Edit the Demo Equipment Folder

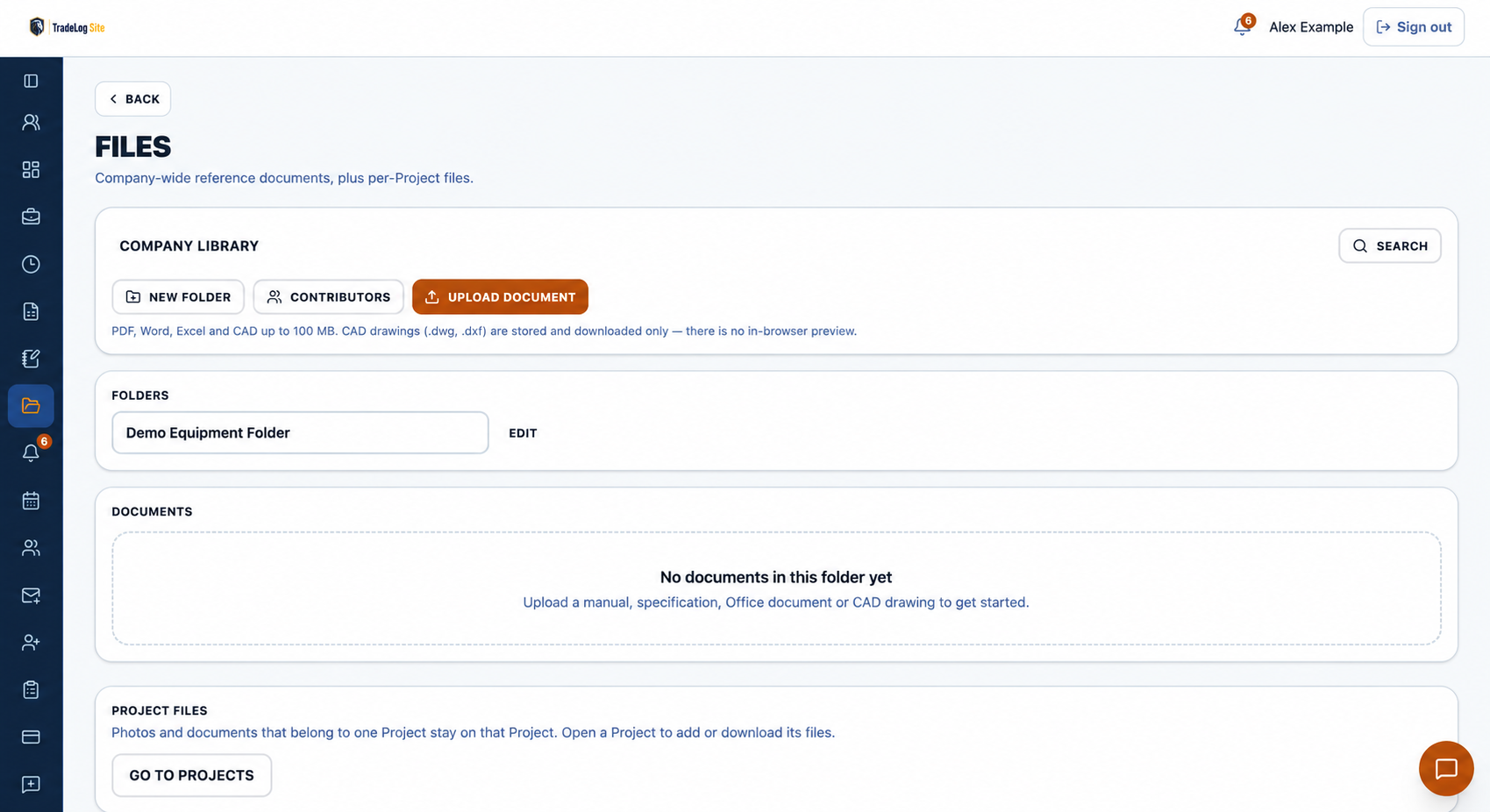pyautogui.click(x=523, y=433)
